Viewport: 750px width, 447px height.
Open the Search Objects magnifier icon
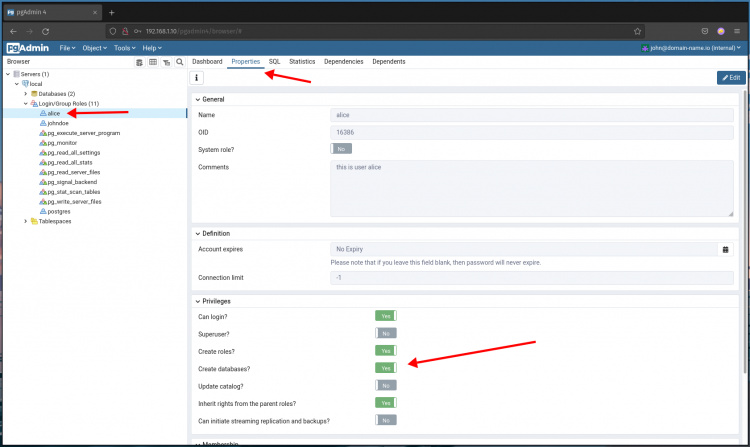(179, 62)
